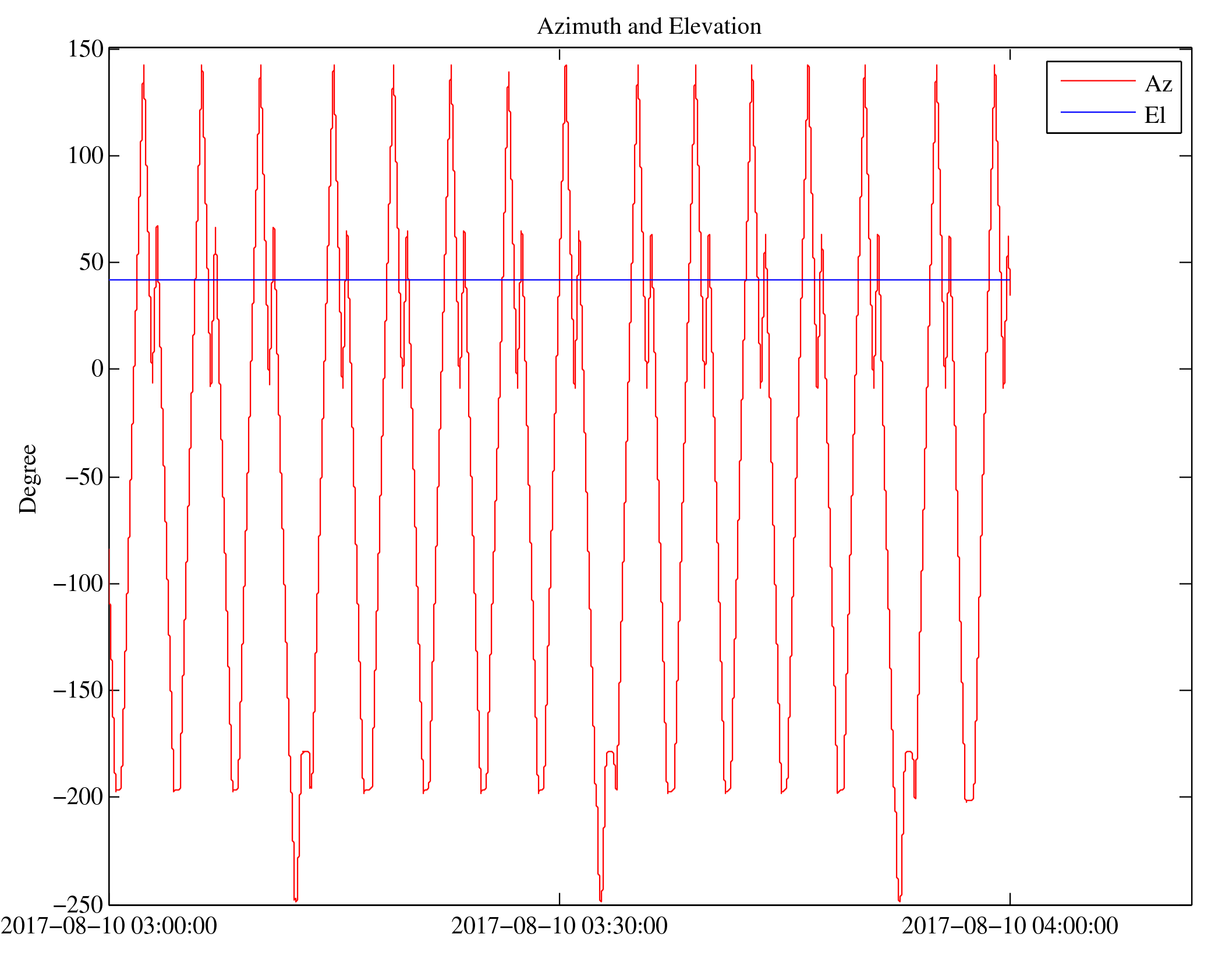Click the y-axis tick label "−100"
Screen dimensions: 1208x980
[x=79, y=583]
